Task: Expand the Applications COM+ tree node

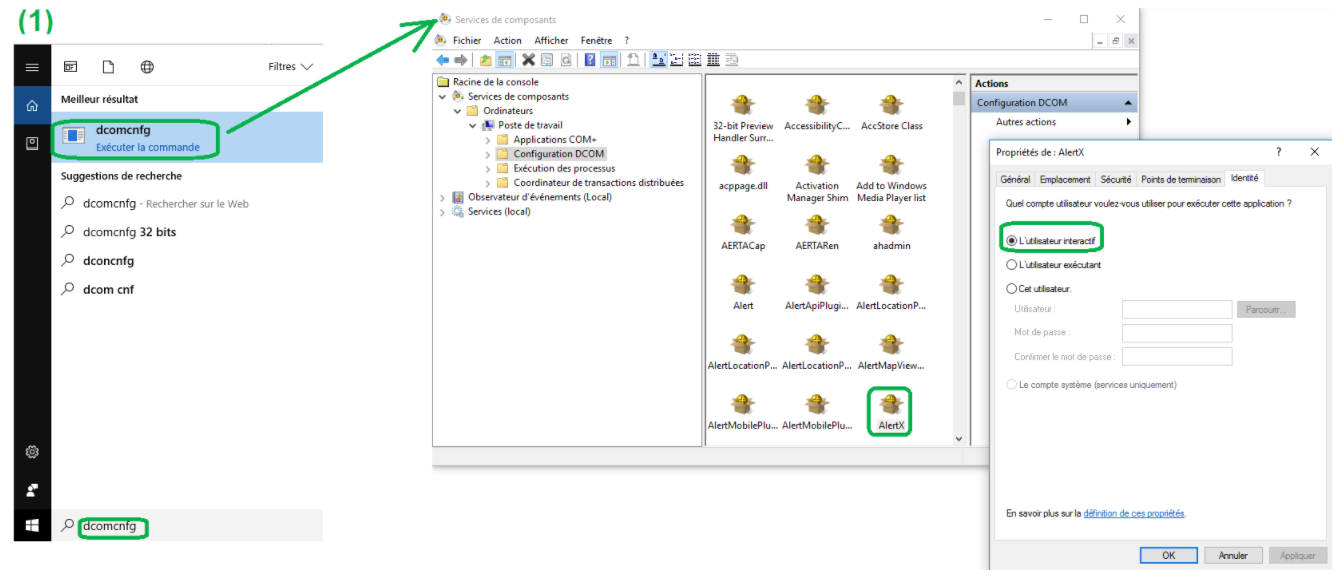Action: (x=488, y=140)
